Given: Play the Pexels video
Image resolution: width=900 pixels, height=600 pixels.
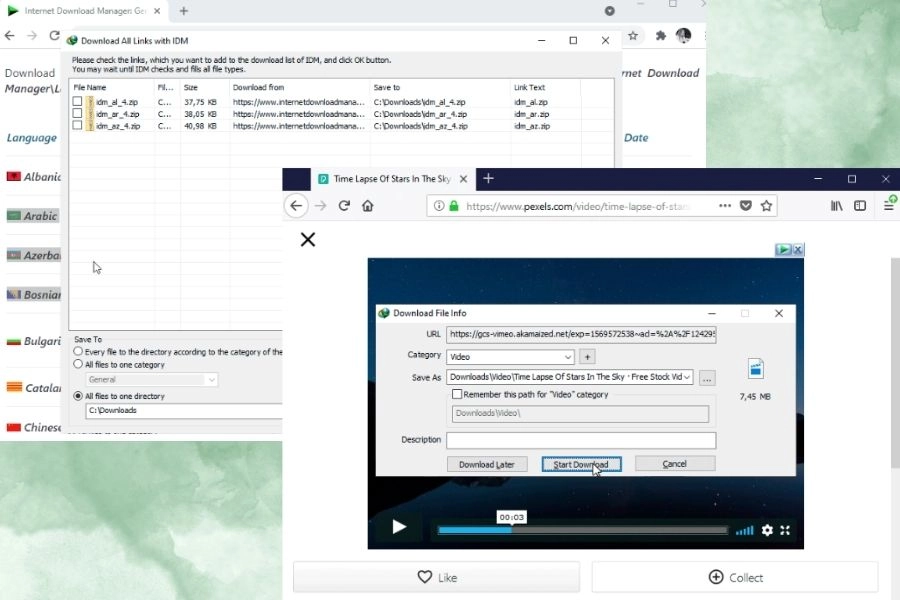Looking at the screenshot, I should pos(399,527).
